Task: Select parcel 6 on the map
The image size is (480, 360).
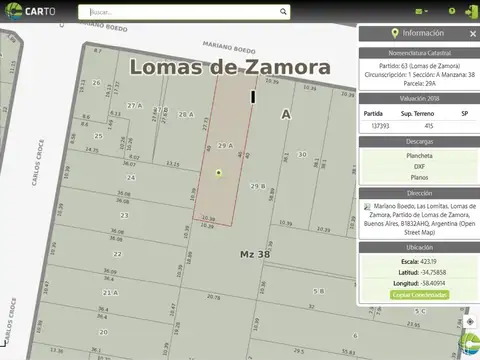Action: point(355,336)
